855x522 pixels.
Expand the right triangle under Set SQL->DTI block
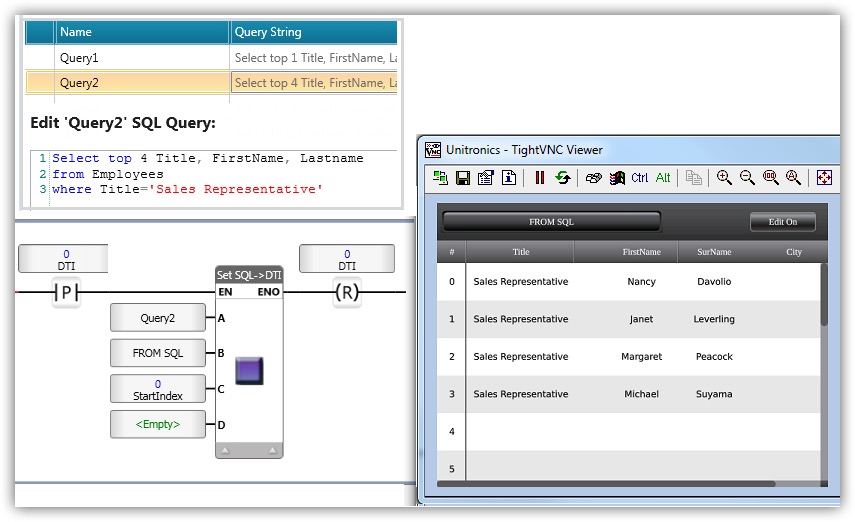tap(272, 451)
